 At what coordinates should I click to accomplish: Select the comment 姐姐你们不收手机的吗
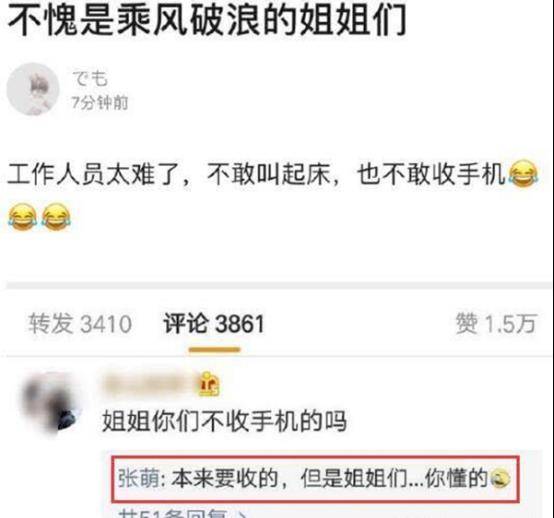(224, 420)
